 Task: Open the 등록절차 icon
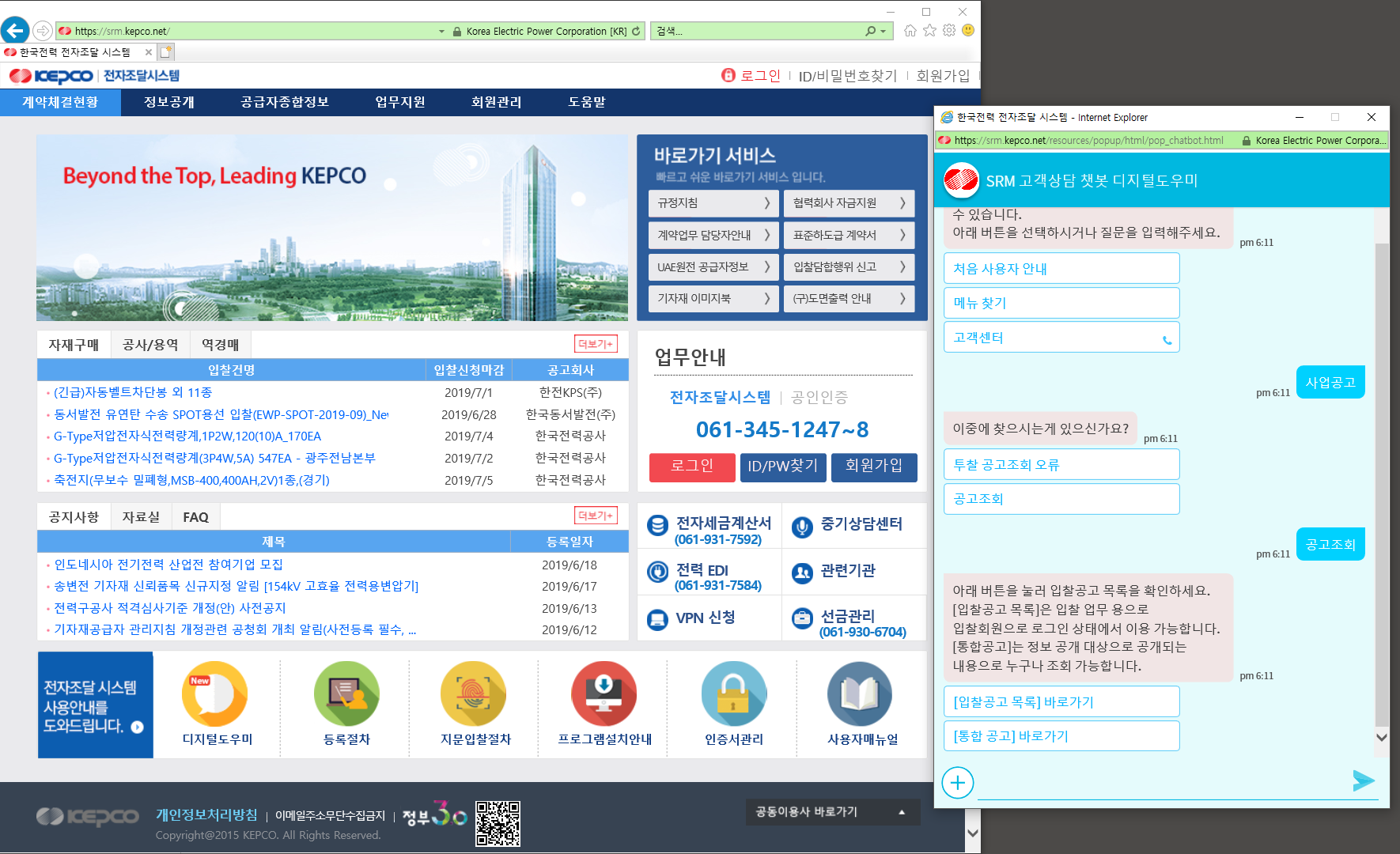(x=346, y=693)
